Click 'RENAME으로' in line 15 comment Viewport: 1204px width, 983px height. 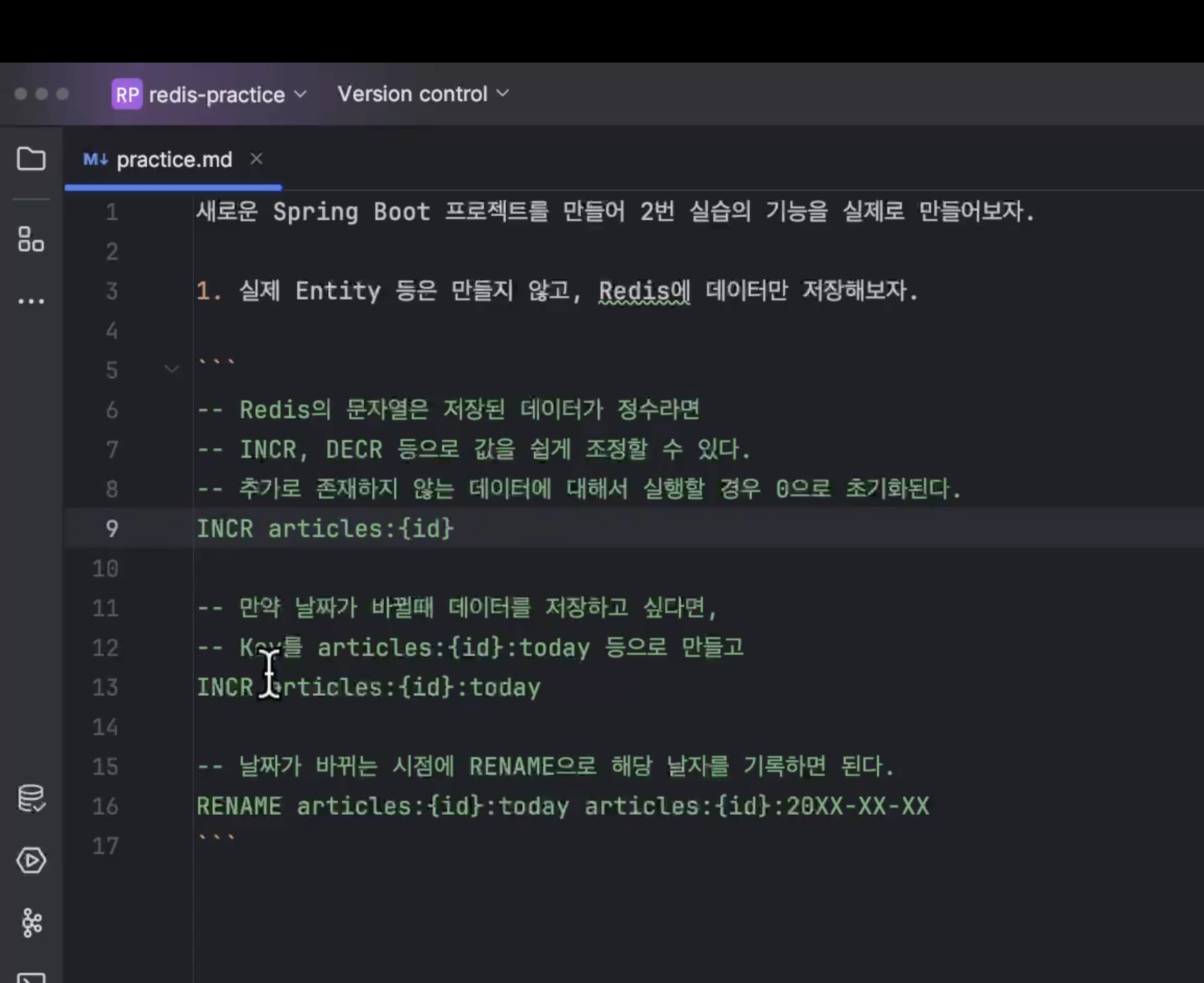click(x=532, y=767)
